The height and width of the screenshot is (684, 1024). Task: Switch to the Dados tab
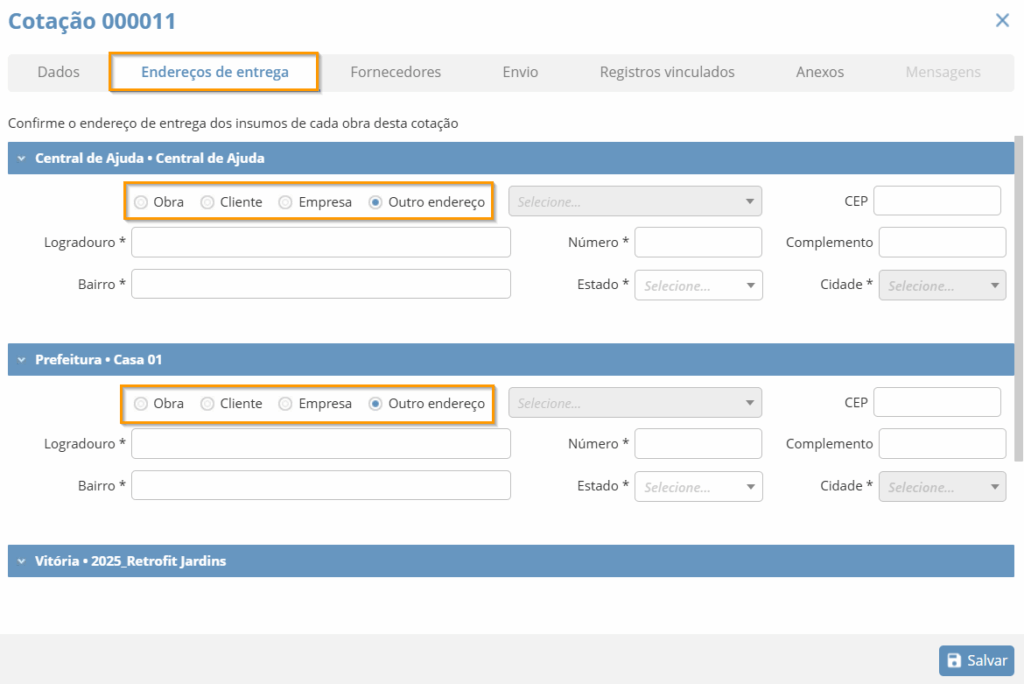[58, 72]
